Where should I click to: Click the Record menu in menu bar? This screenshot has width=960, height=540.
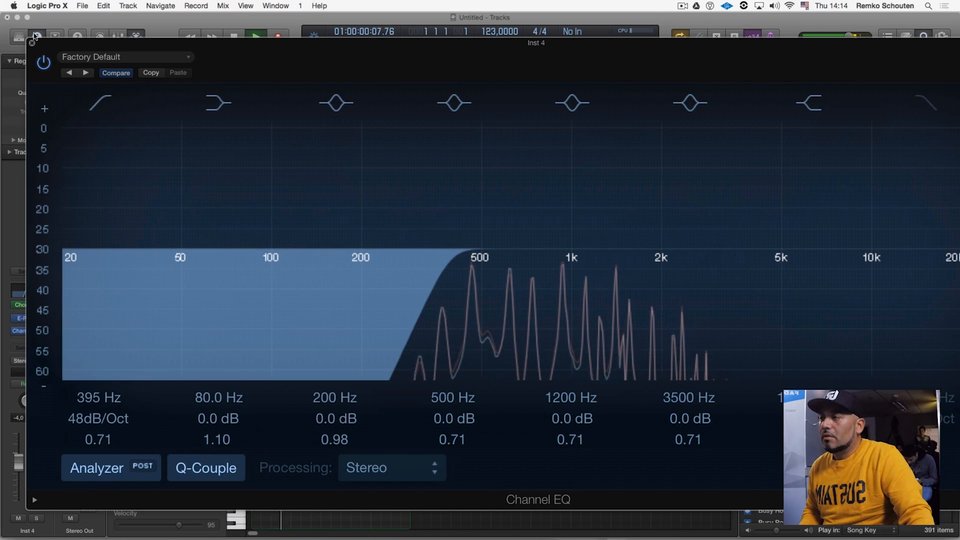pyautogui.click(x=196, y=6)
